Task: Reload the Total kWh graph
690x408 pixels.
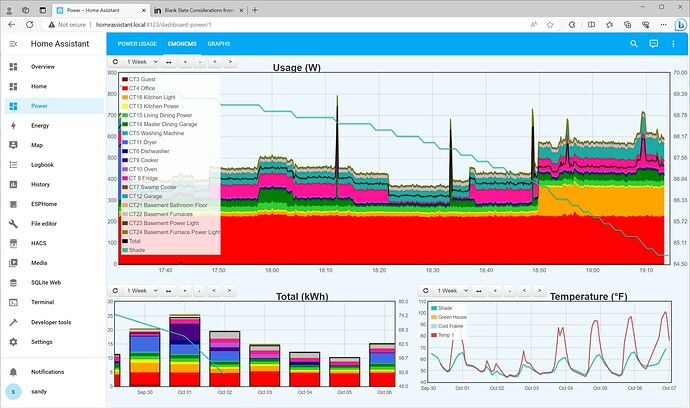Action: pyautogui.click(x=115, y=290)
